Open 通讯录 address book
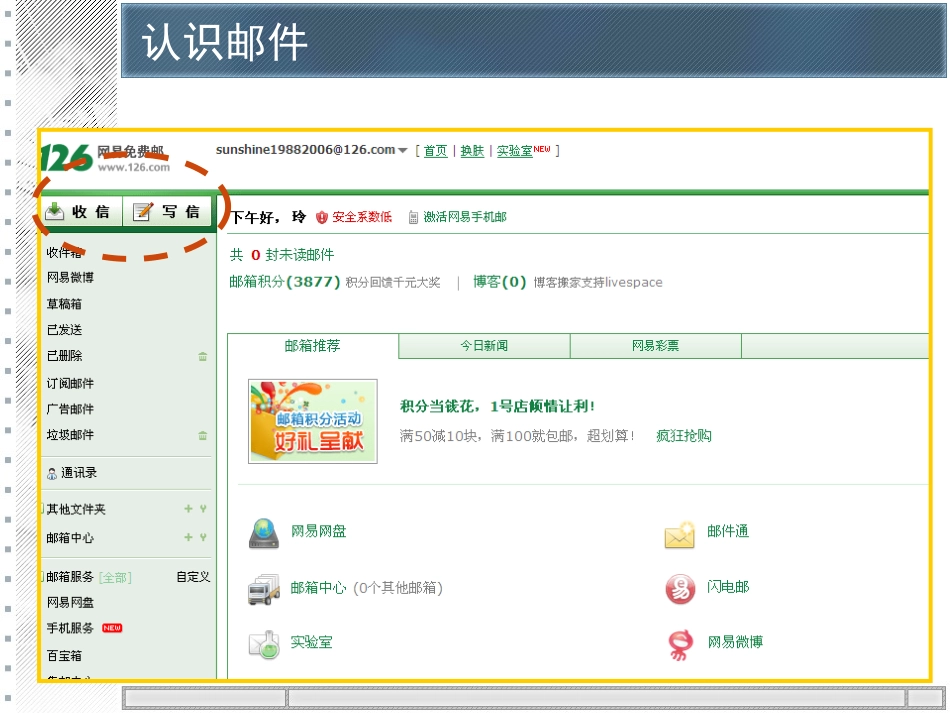950x713 pixels. click(79, 473)
